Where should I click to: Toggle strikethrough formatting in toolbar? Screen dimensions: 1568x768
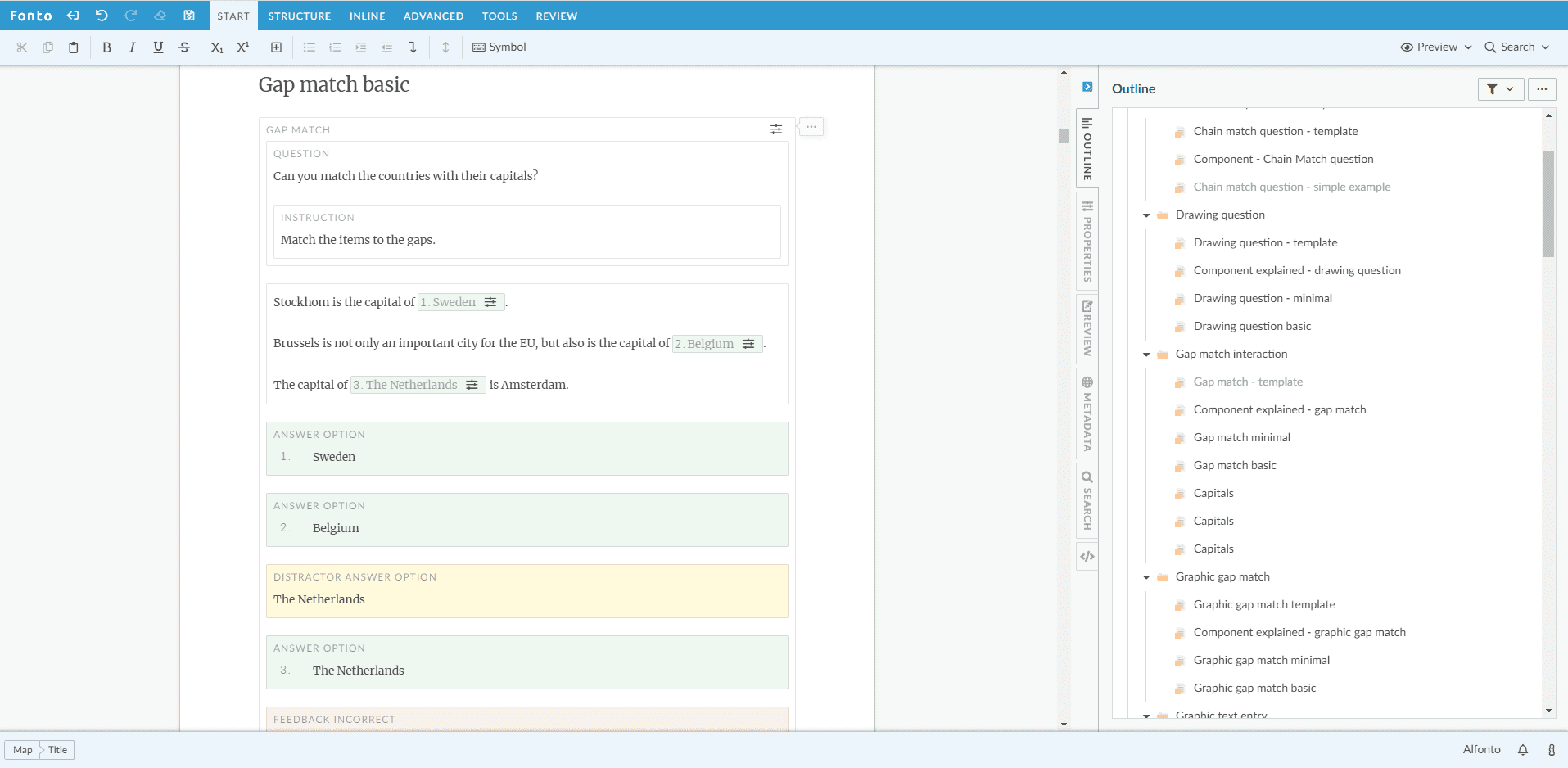coord(184,47)
